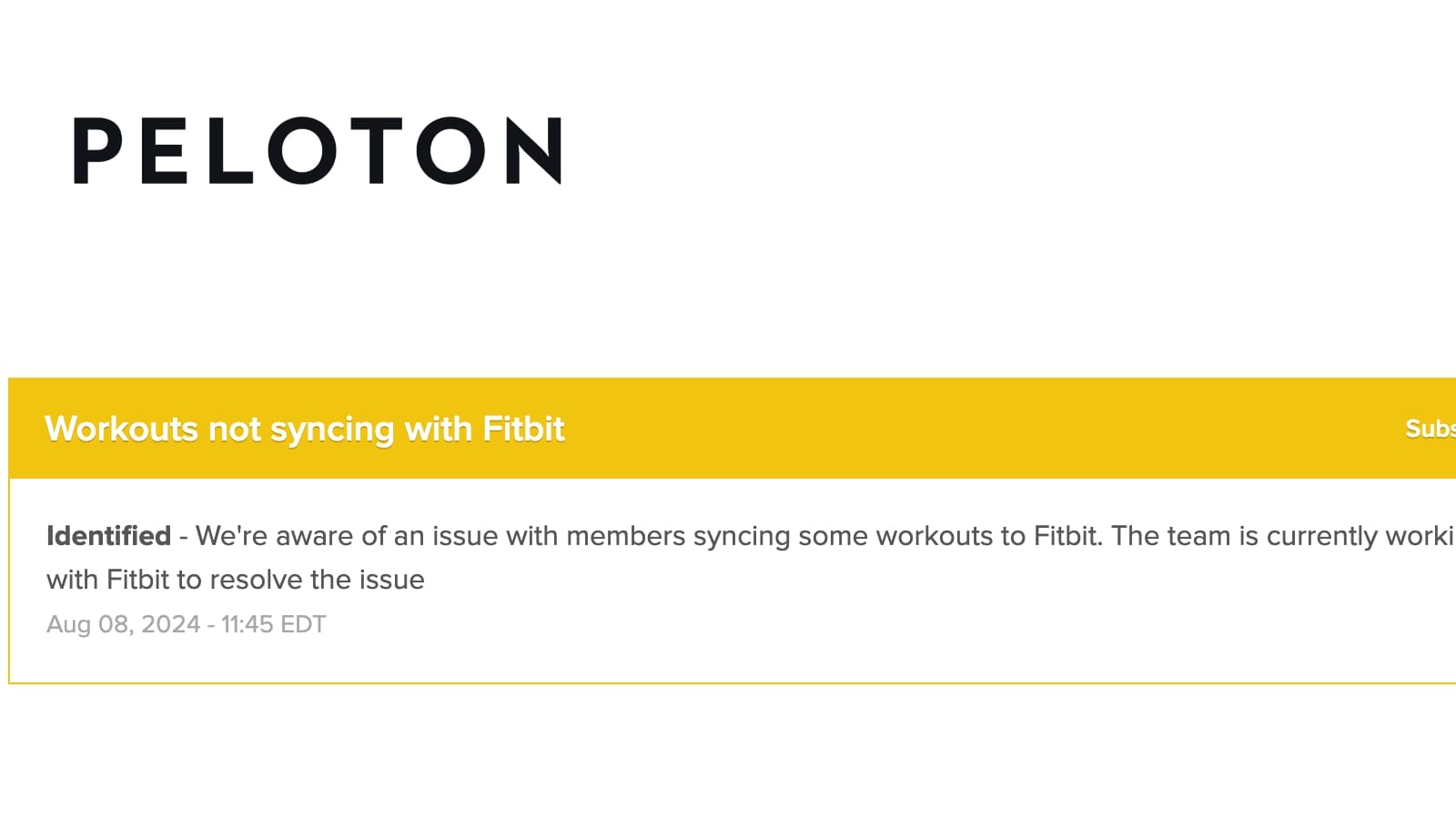Click the bold "Identified" status label

[x=108, y=536]
